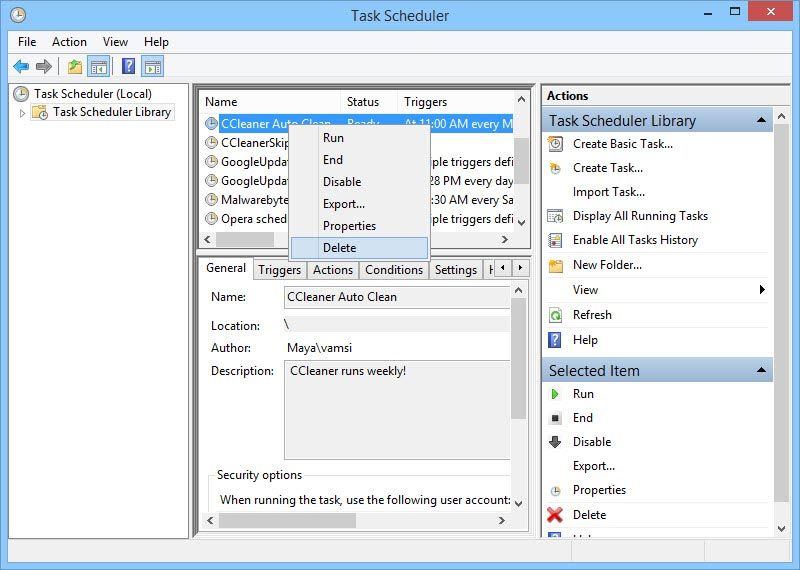This screenshot has width=800, height=570.
Task: Choose Delete from the context menu
Action: point(359,248)
